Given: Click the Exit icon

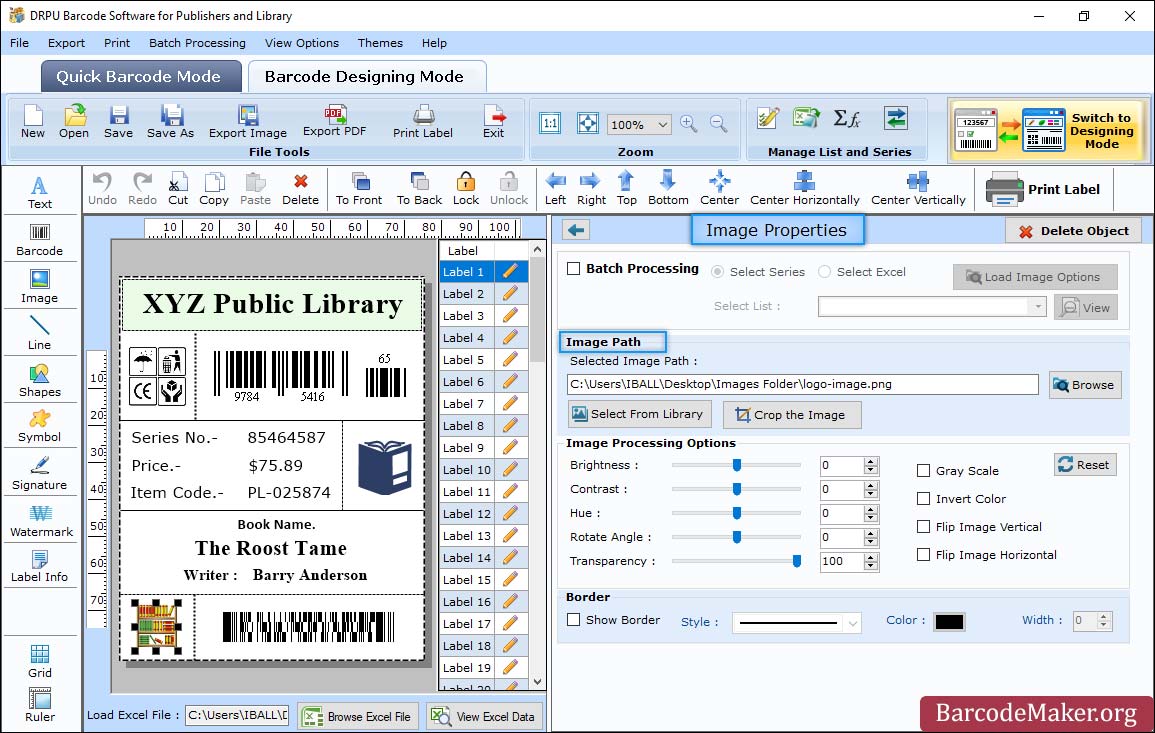Looking at the screenshot, I should click(x=494, y=122).
